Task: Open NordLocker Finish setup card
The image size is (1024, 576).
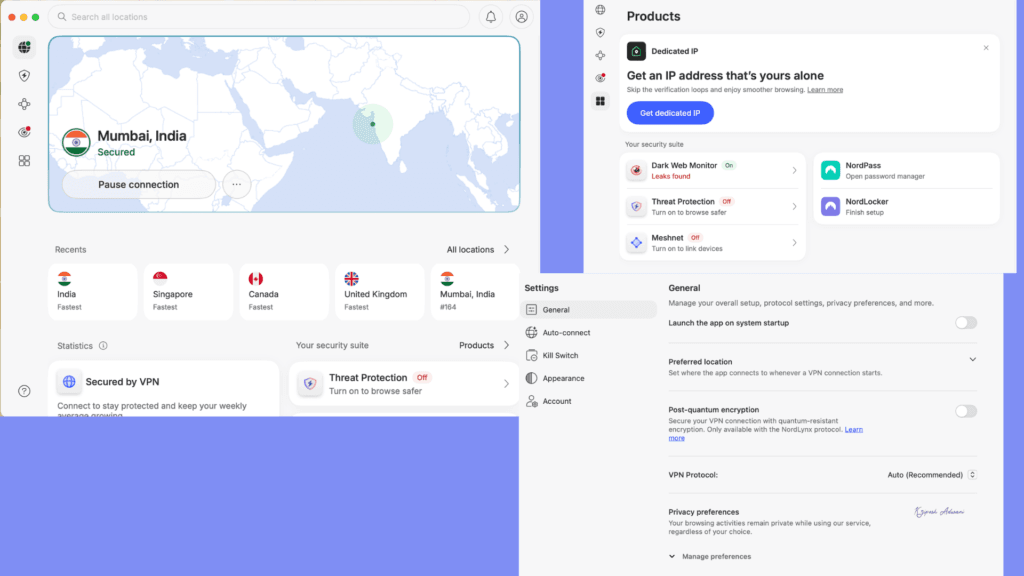Action: point(906,206)
